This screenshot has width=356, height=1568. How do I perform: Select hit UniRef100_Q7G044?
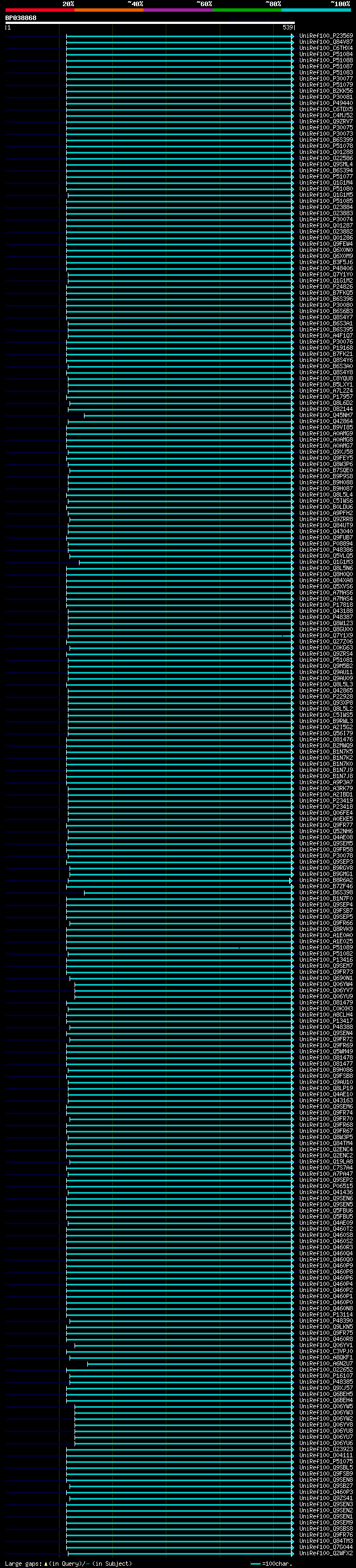tap(326, 1547)
